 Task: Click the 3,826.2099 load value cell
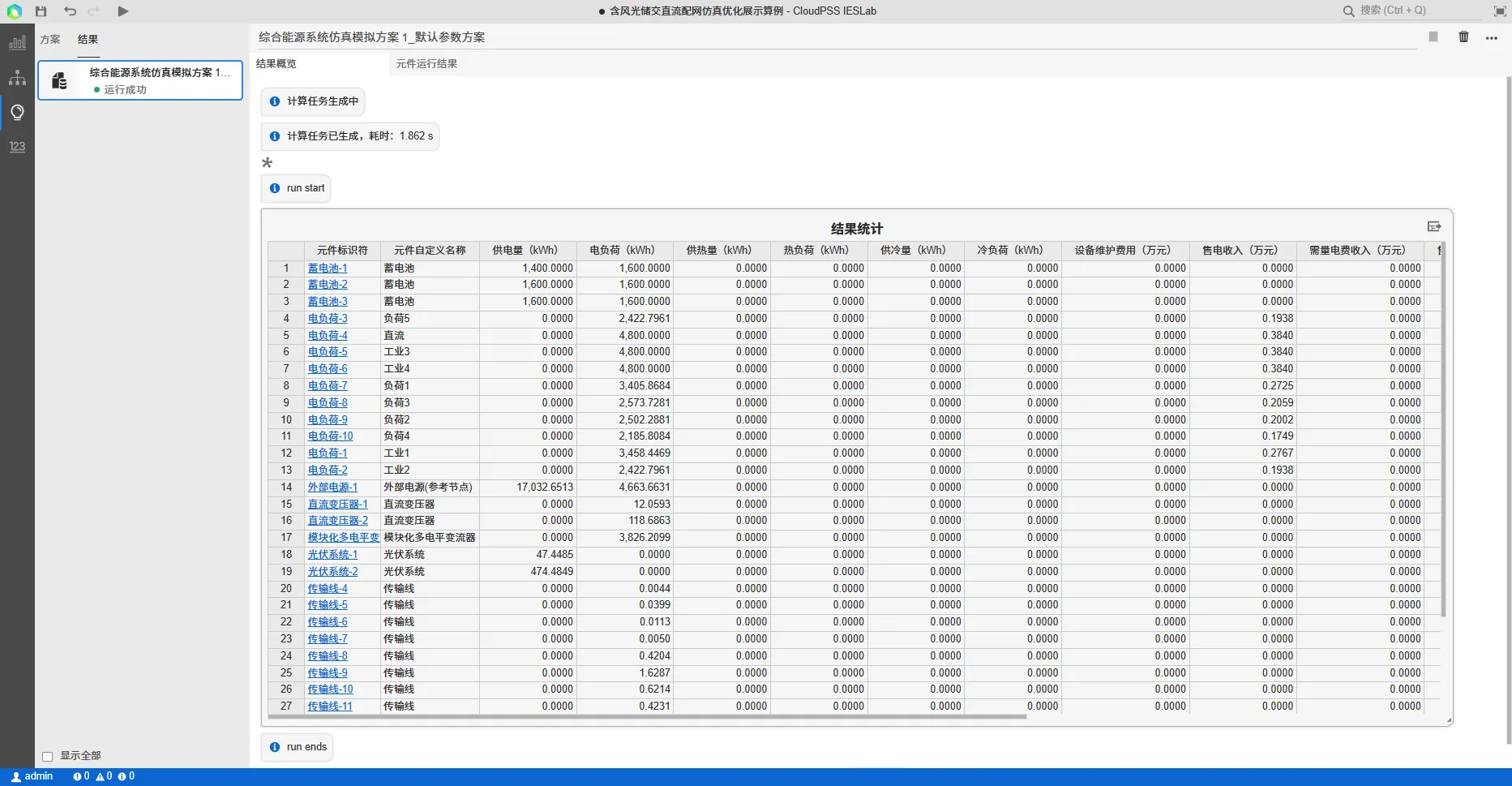(x=625, y=538)
